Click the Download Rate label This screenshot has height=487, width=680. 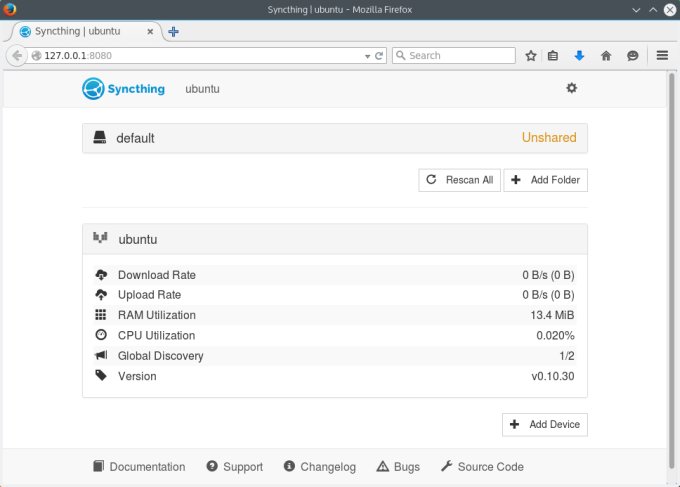pos(157,275)
